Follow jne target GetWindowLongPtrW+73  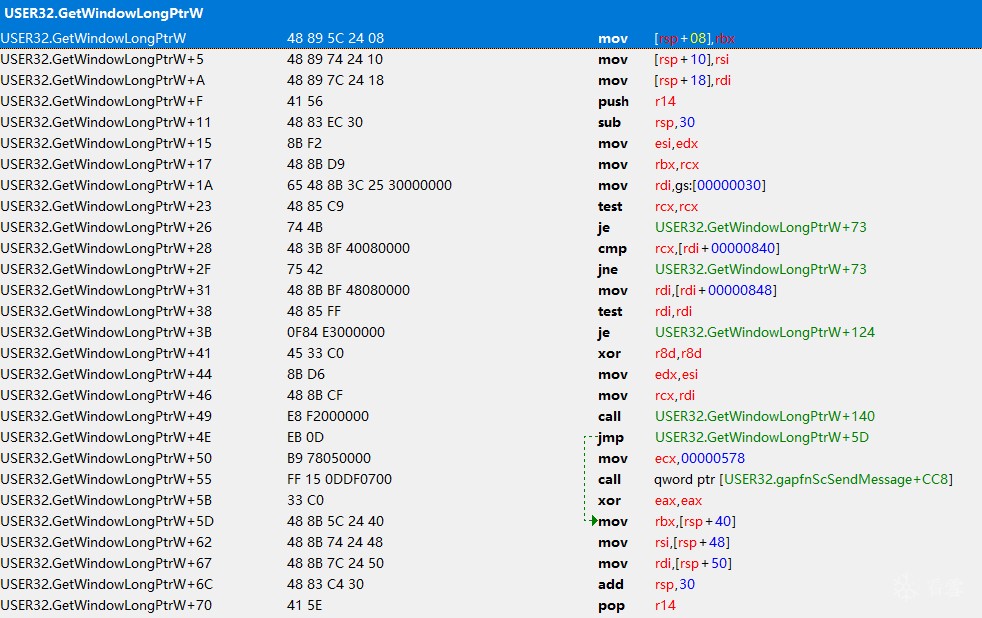(760, 269)
